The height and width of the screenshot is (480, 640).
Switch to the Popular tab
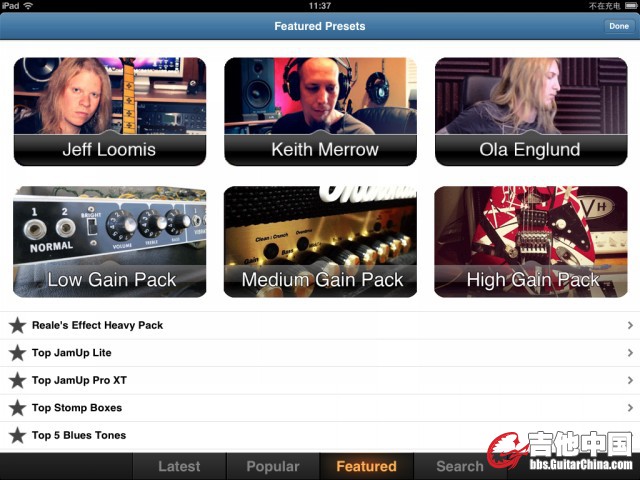(x=273, y=466)
